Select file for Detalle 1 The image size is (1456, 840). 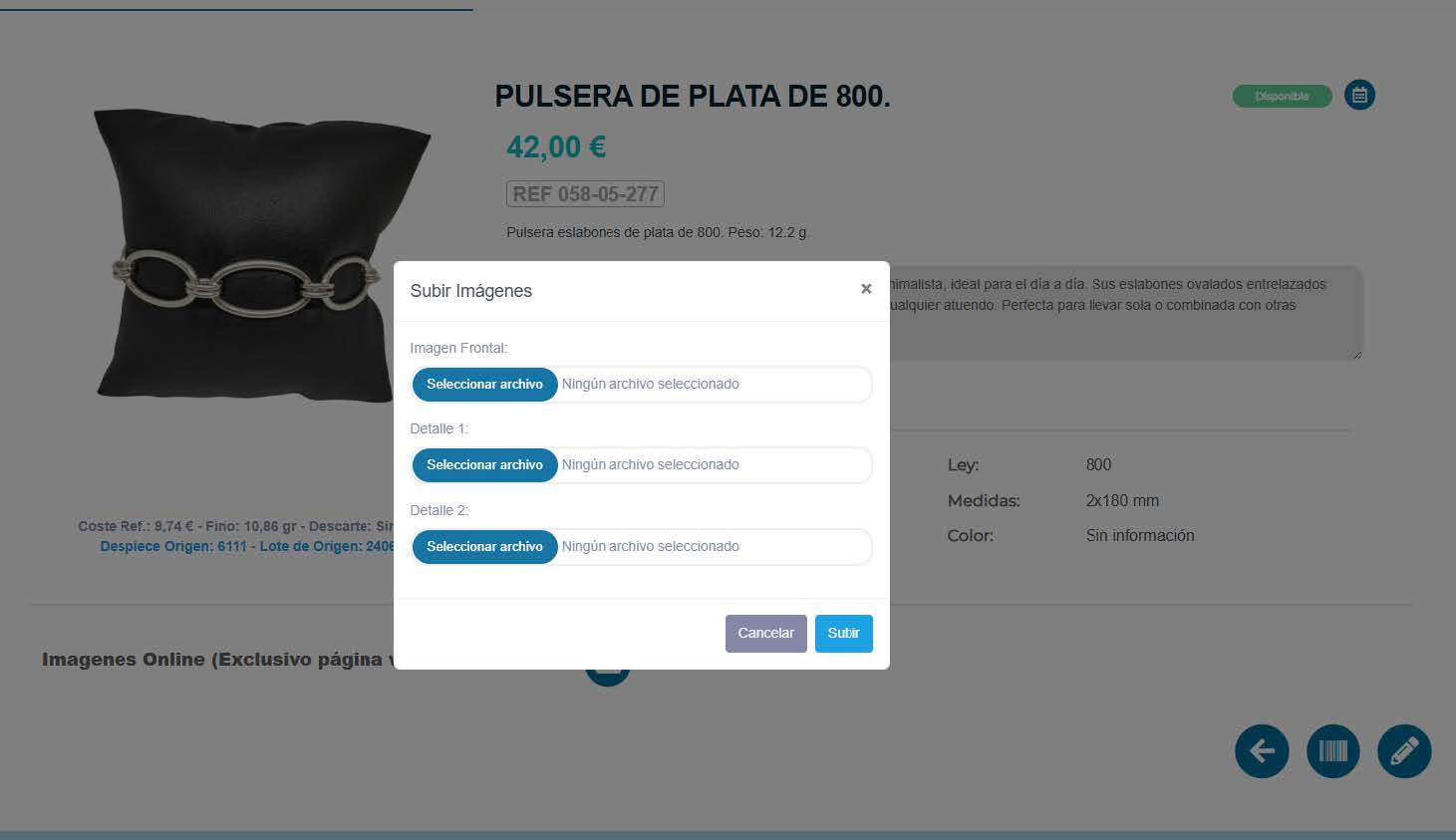[x=484, y=464]
